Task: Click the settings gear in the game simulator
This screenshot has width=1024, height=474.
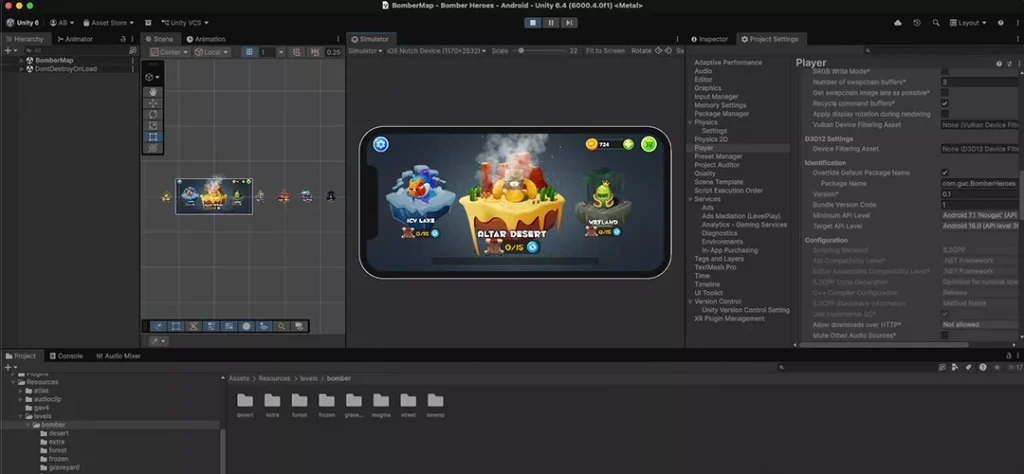Action: click(x=381, y=144)
